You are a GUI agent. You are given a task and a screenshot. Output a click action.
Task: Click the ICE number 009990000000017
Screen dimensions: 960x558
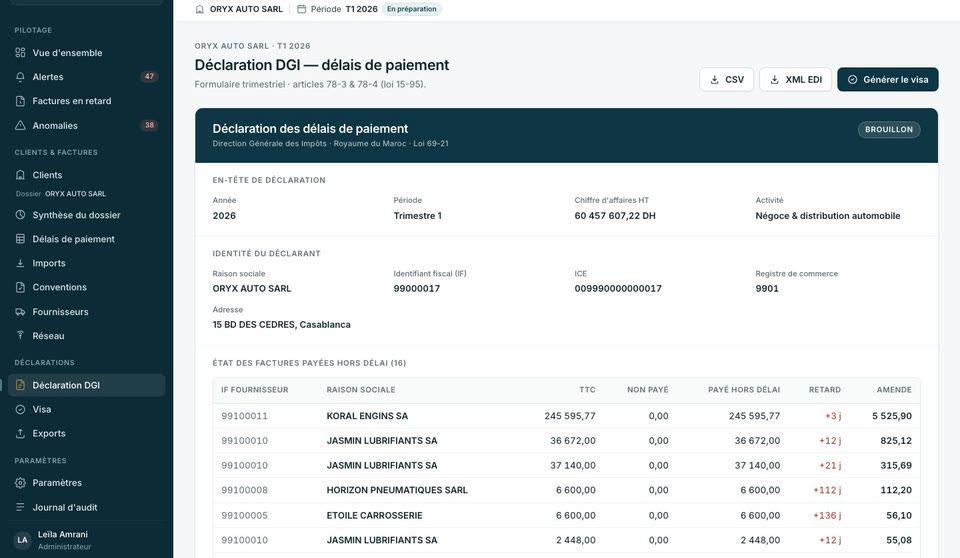tap(618, 288)
